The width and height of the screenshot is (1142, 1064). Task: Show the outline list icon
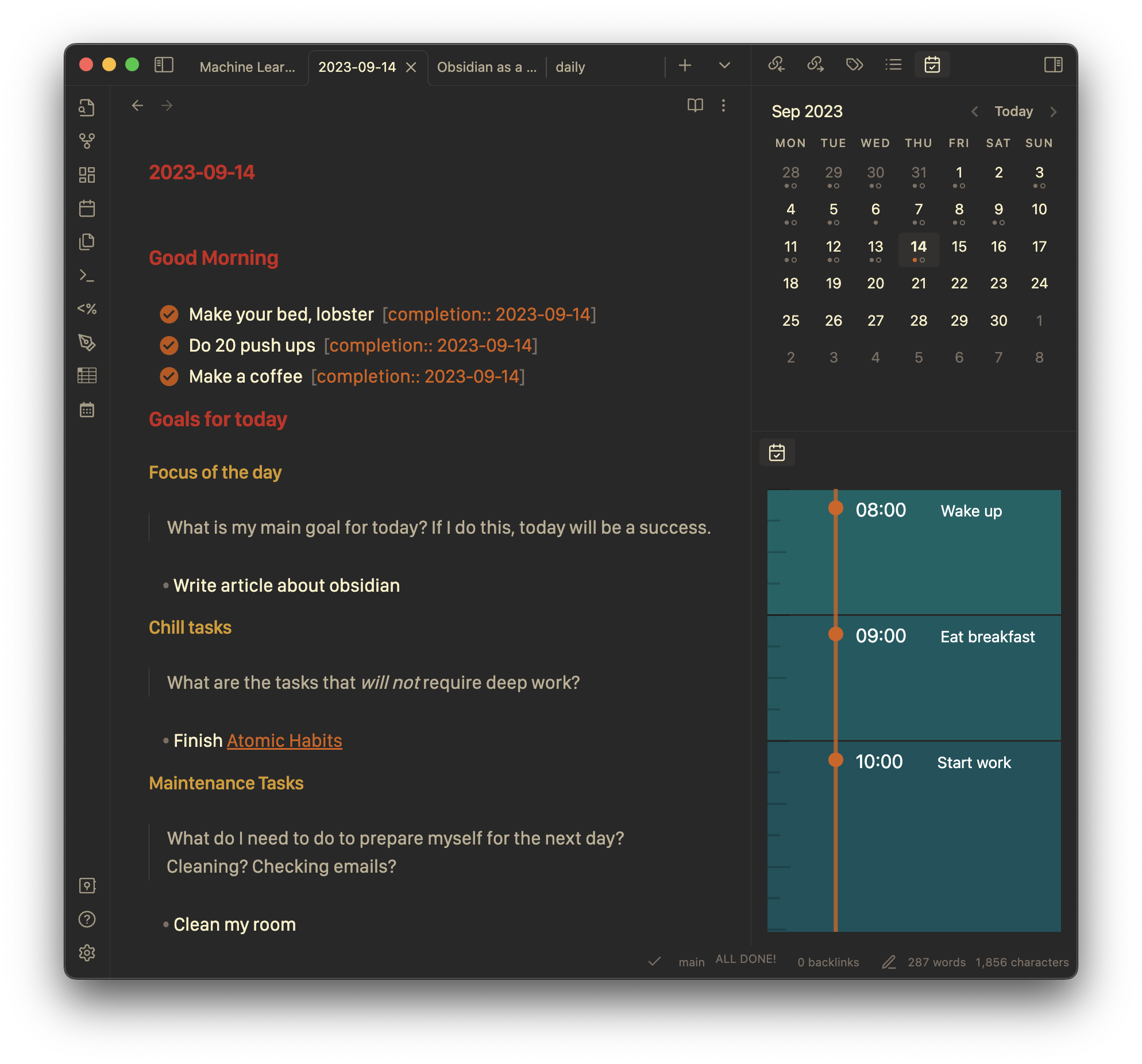(893, 65)
